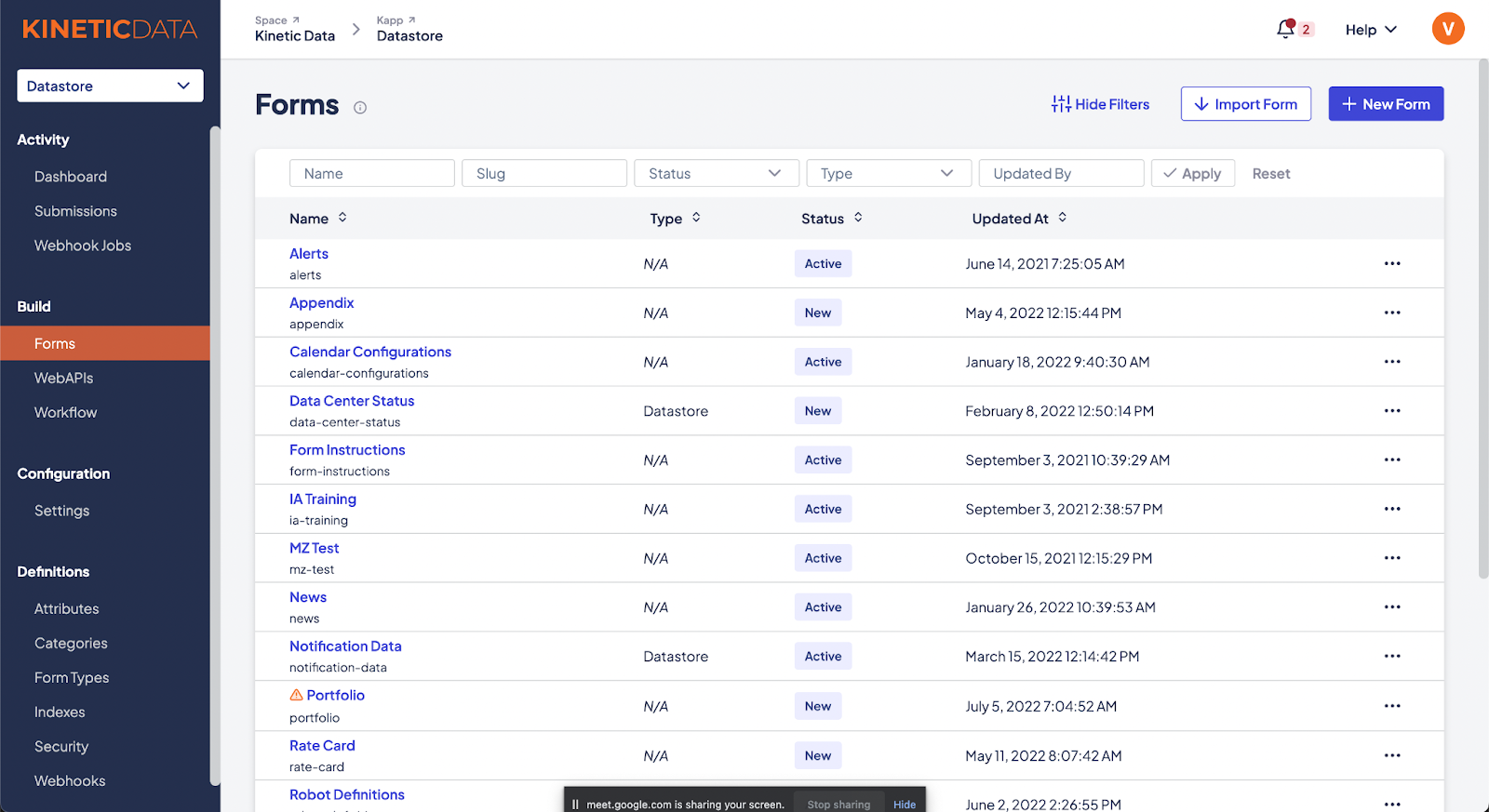
Task: Open the Calendar Configurations form
Action: 370,352
